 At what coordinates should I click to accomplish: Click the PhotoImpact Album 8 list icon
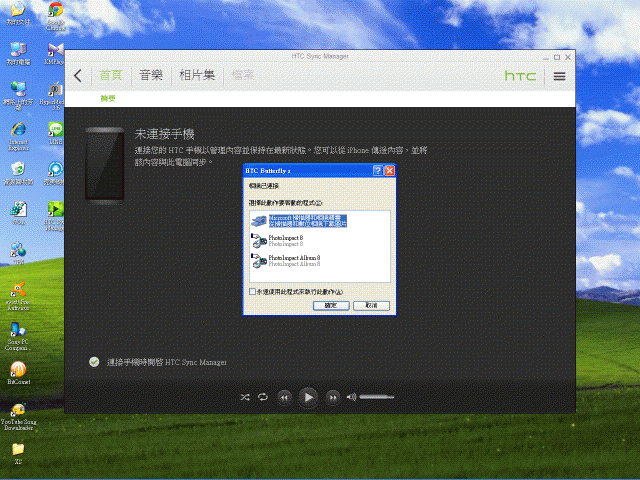pyautogui.click(x=259, y=261)
